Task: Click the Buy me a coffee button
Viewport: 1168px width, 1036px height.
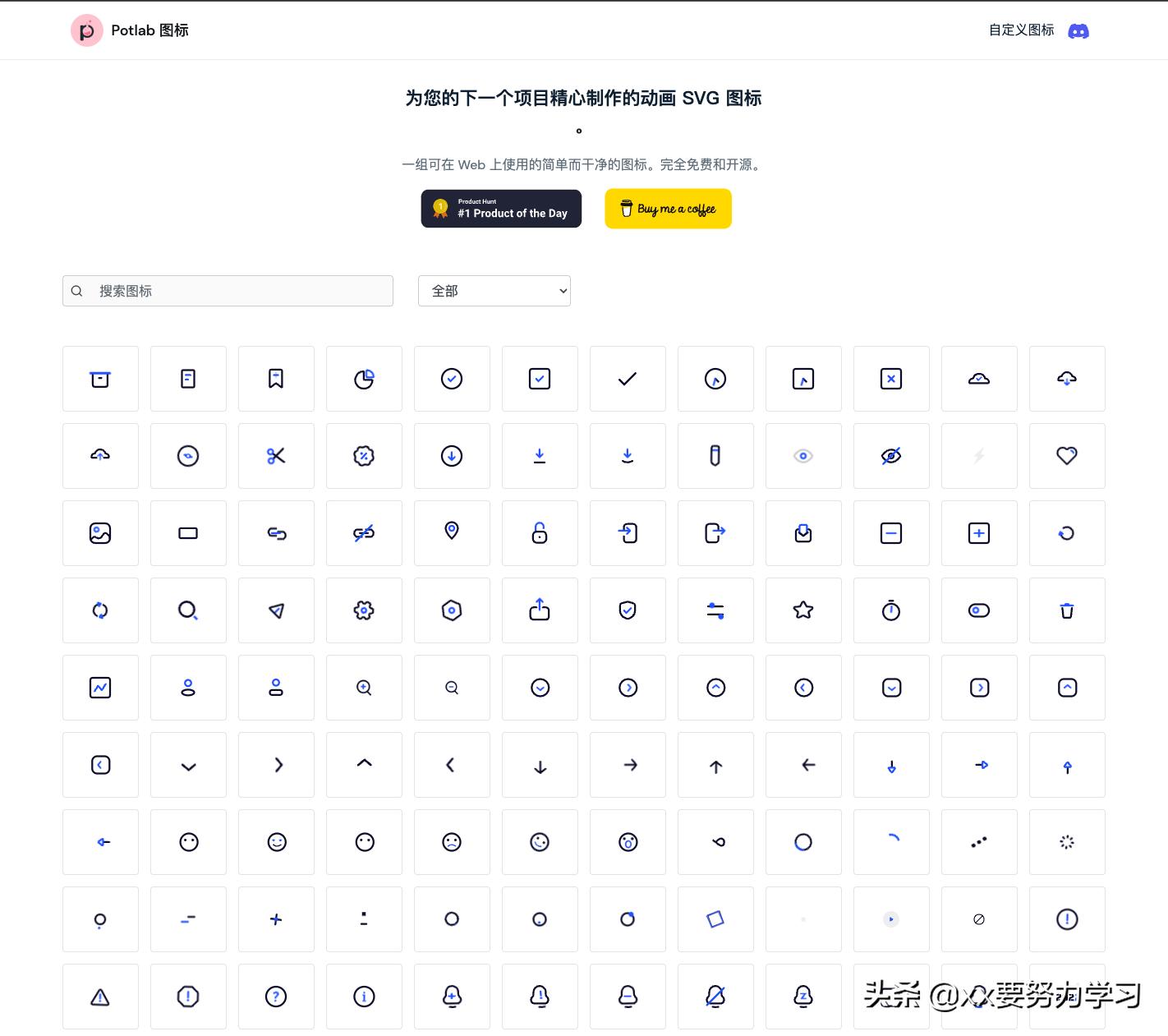Action: (x=668, y=209)
